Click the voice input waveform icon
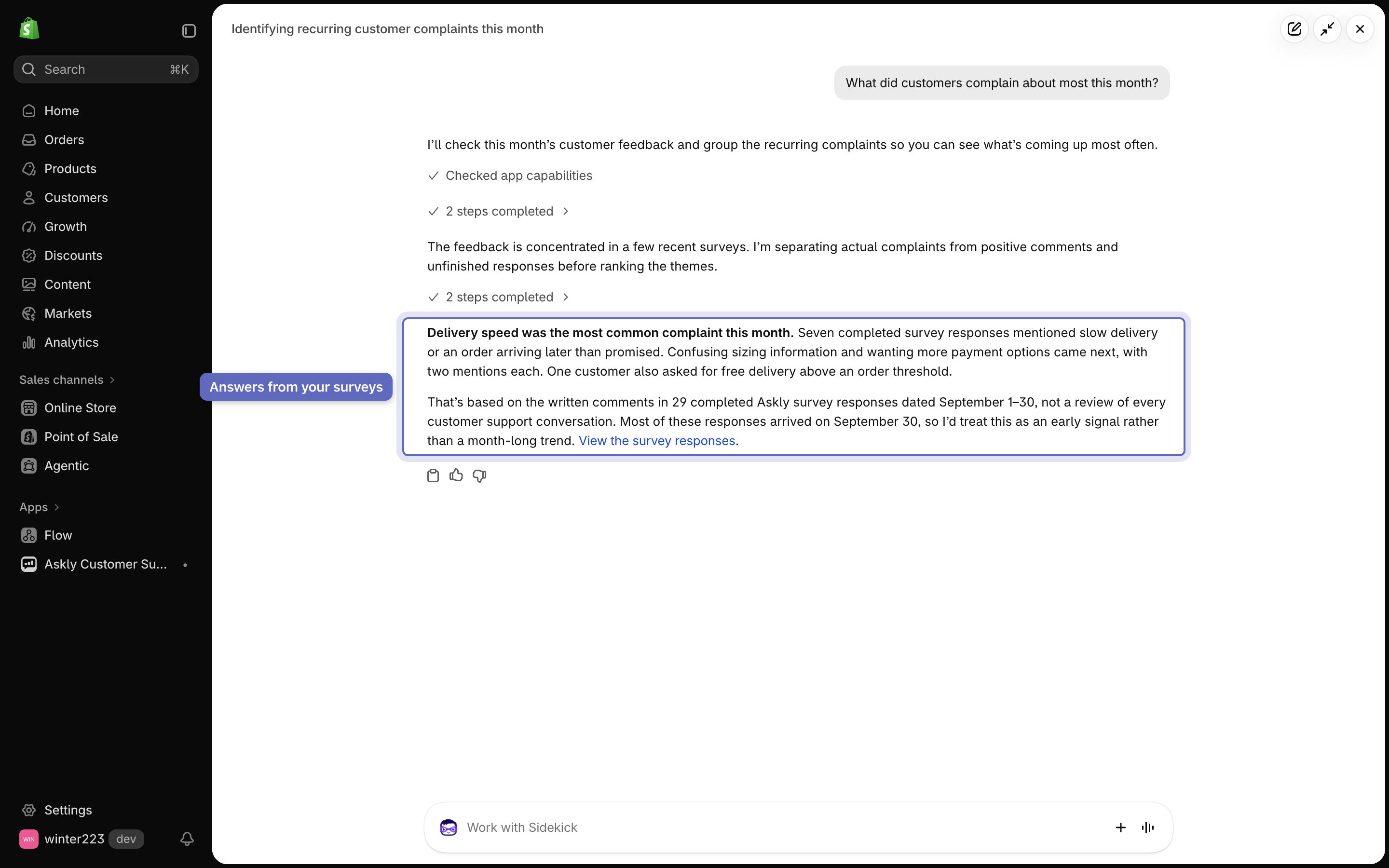The height and width of the screenshot is (868, 1389). click(1148, 827)
